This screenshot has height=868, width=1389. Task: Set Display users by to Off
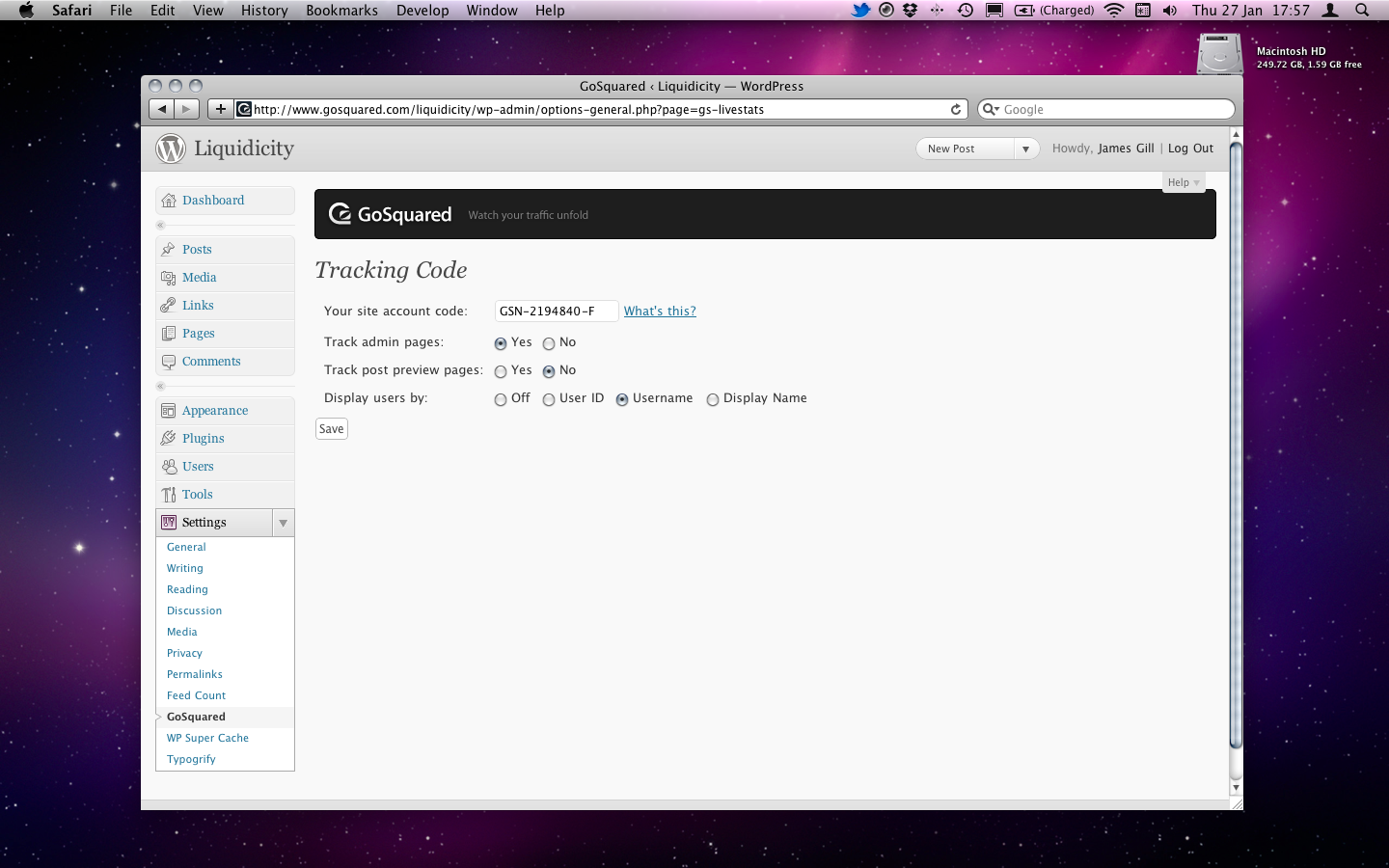[x=501, y=399]
